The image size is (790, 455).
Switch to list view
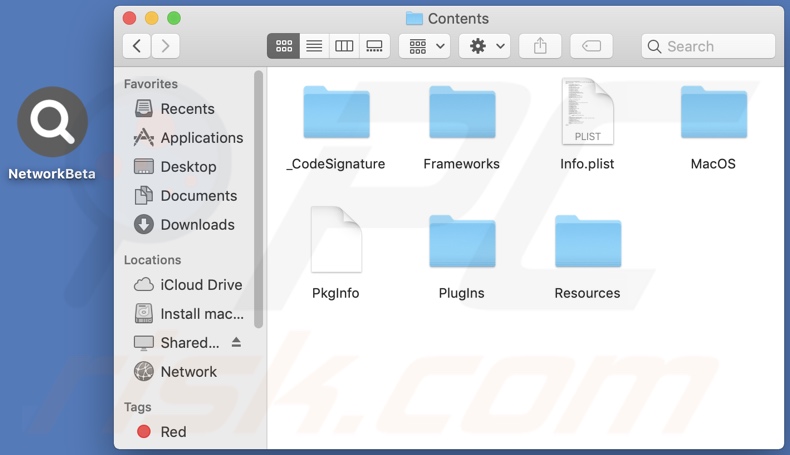coord(314,46)
